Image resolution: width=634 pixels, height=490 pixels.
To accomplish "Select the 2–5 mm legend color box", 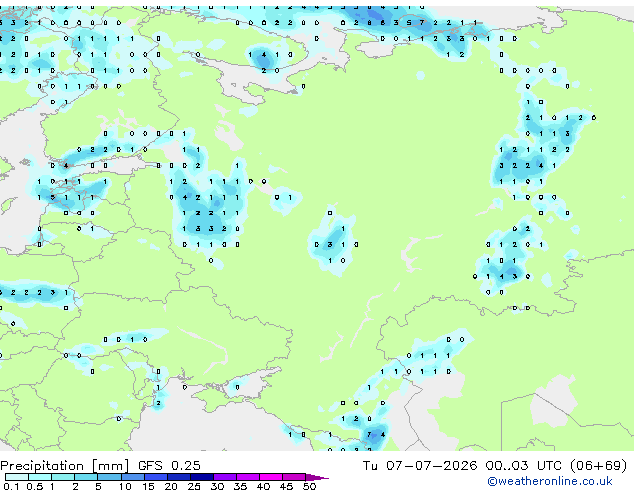I will coord(86,477).
